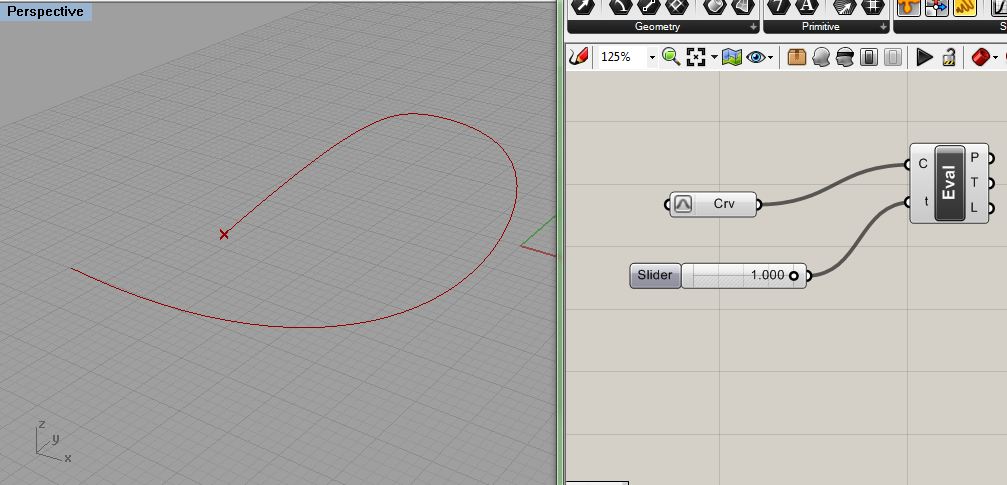Click the Geometry panel title bar
Viewport: 1007px width, 485px height.
657,27
